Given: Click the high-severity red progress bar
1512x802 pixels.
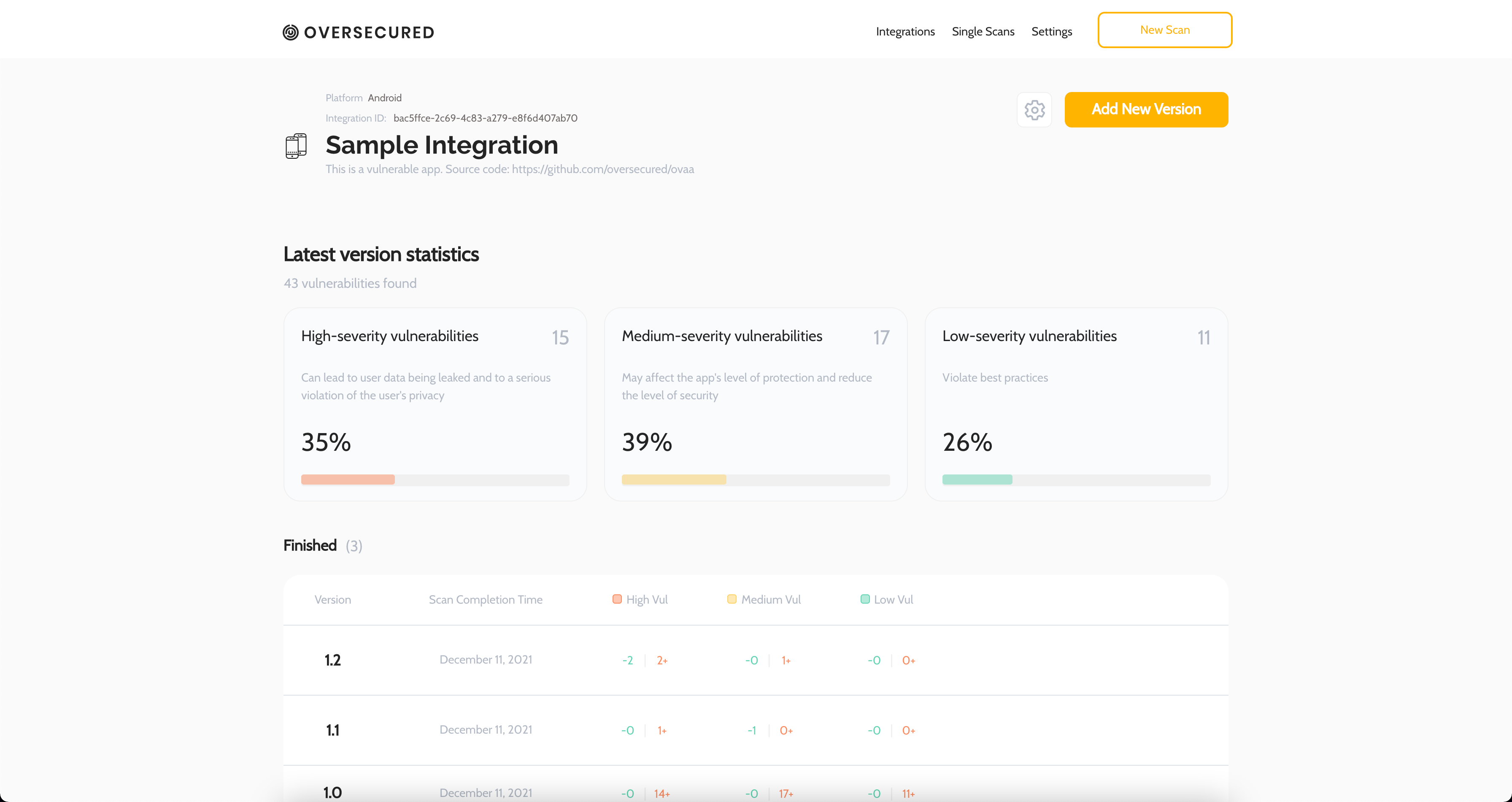Looking at the screenshot, I should (348, 480).
